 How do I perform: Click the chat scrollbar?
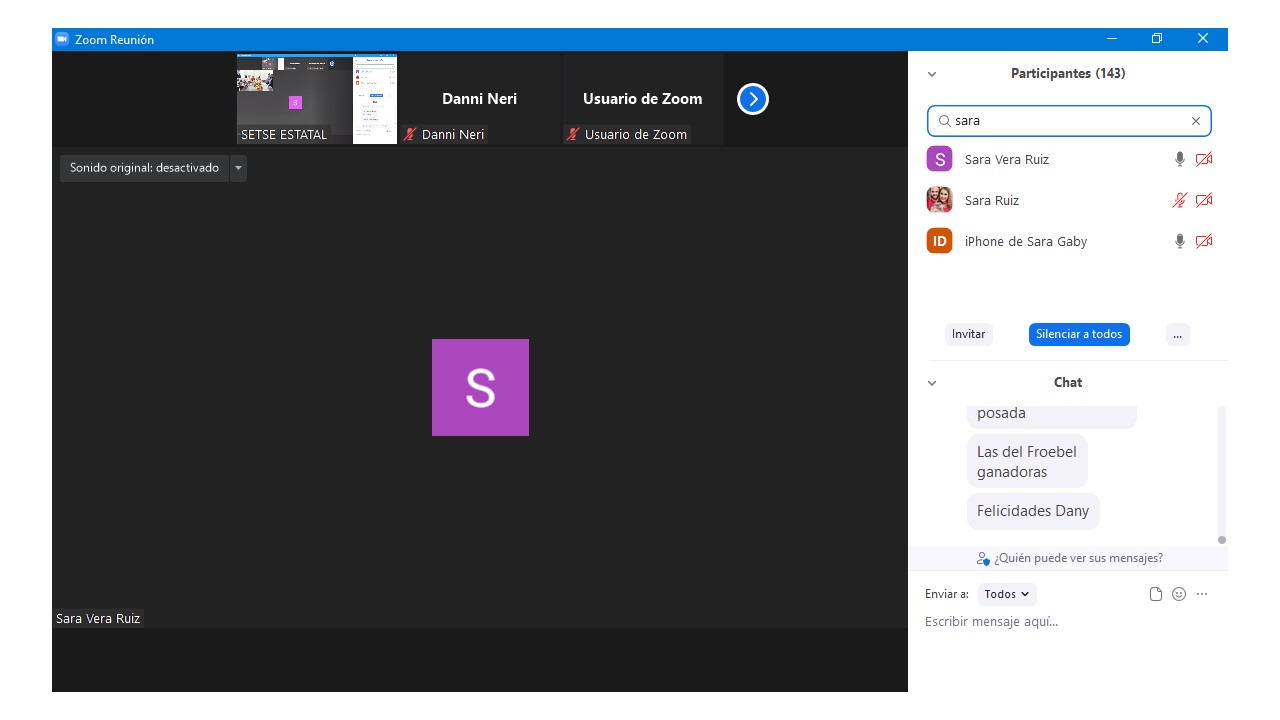[x=1221, y=475]
